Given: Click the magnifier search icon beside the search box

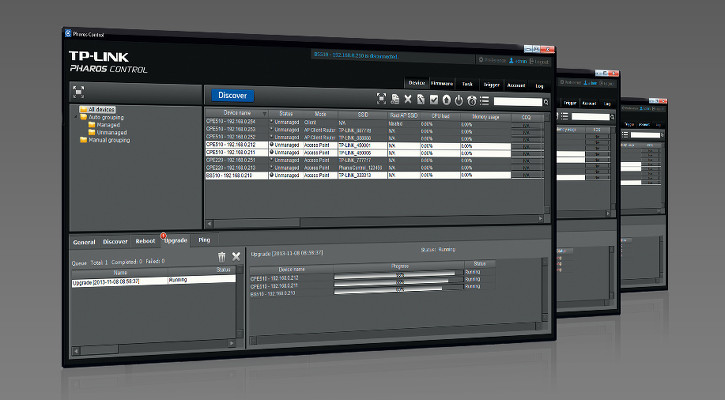Looking at the screenshot, I should coord(546,102).
